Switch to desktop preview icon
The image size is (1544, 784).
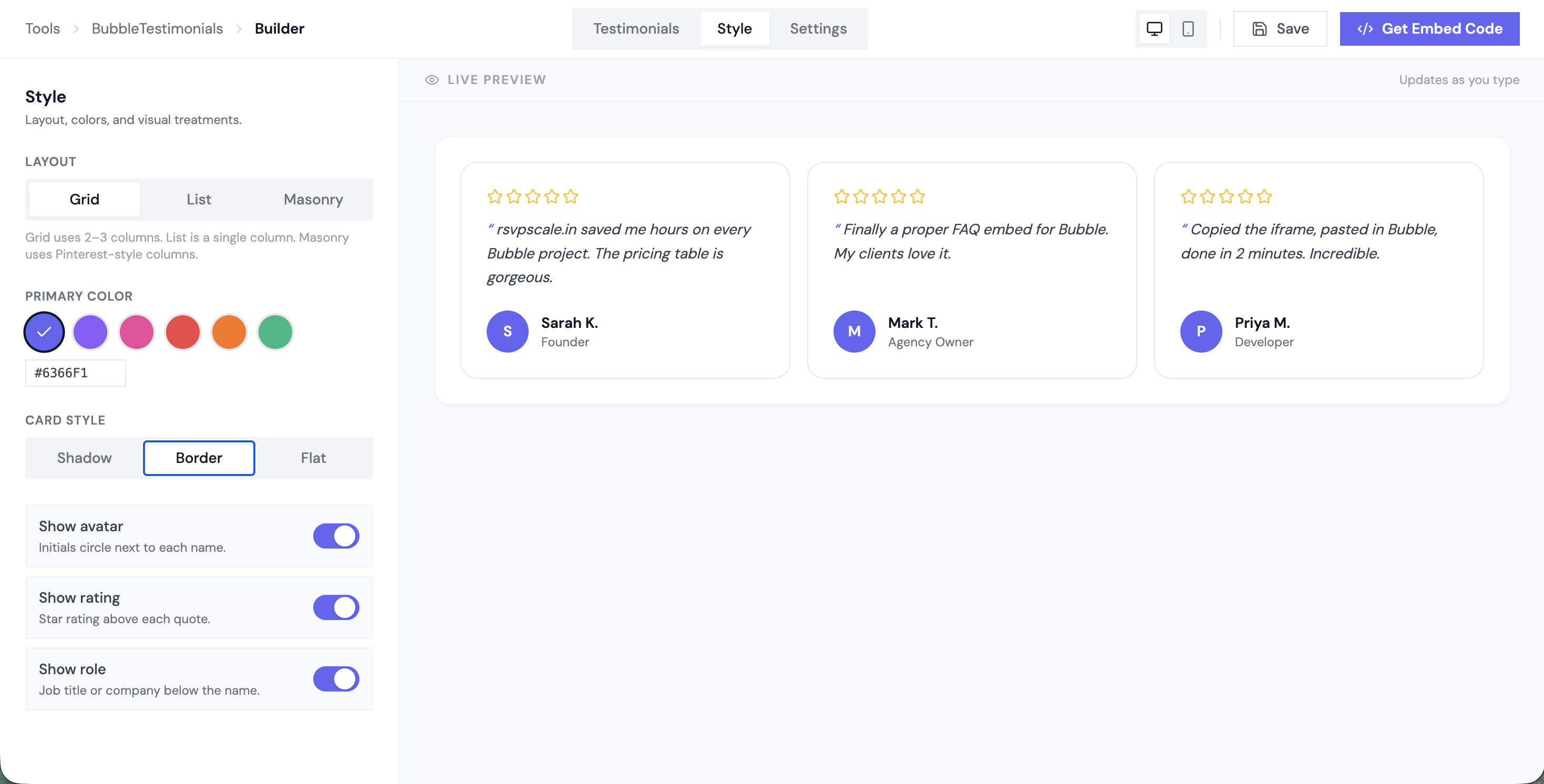point(1154,29)
